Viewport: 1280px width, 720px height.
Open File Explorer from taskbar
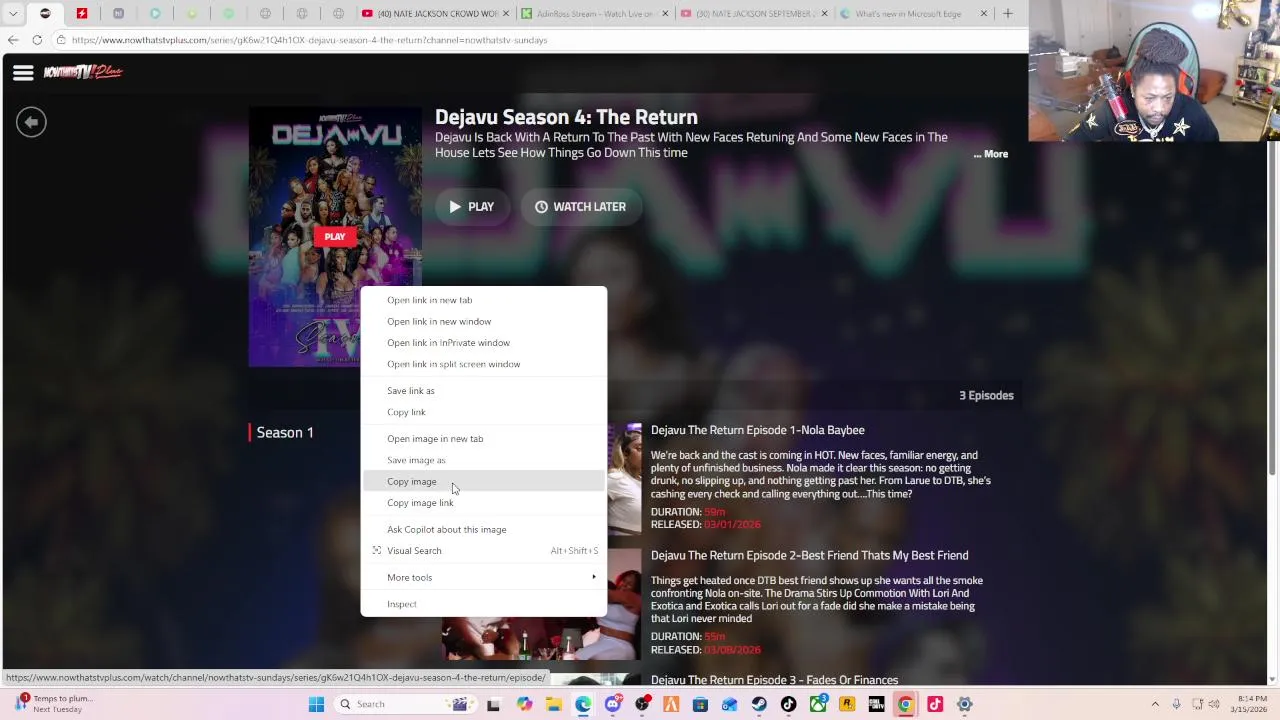553,704
